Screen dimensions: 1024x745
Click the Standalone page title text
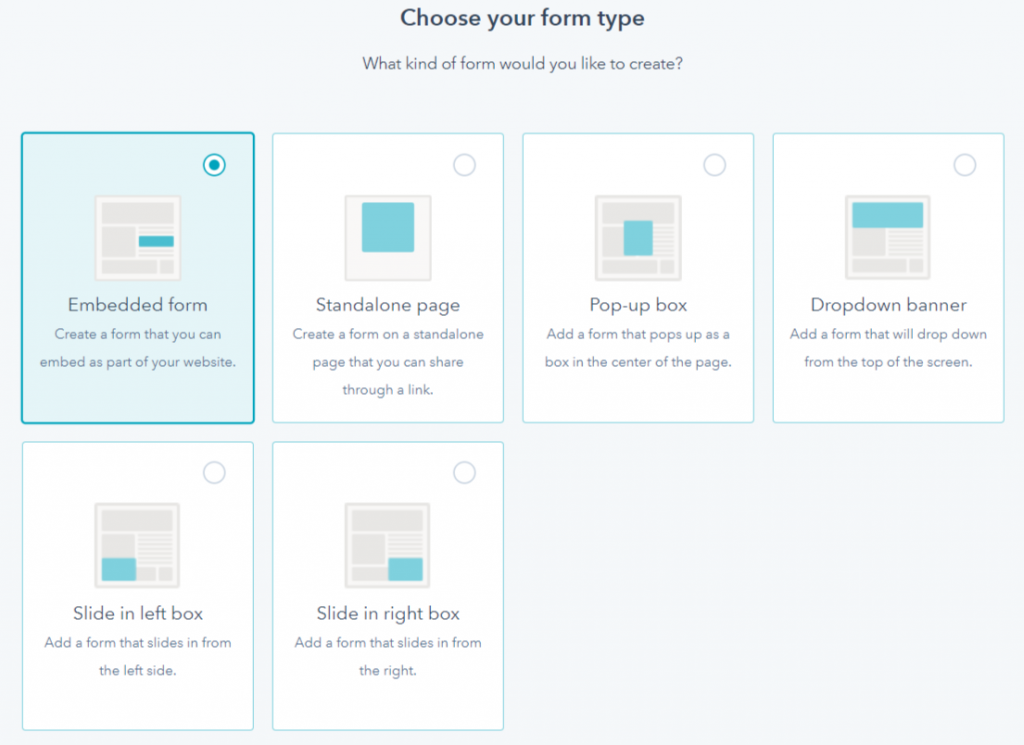(x=387, y=305)
